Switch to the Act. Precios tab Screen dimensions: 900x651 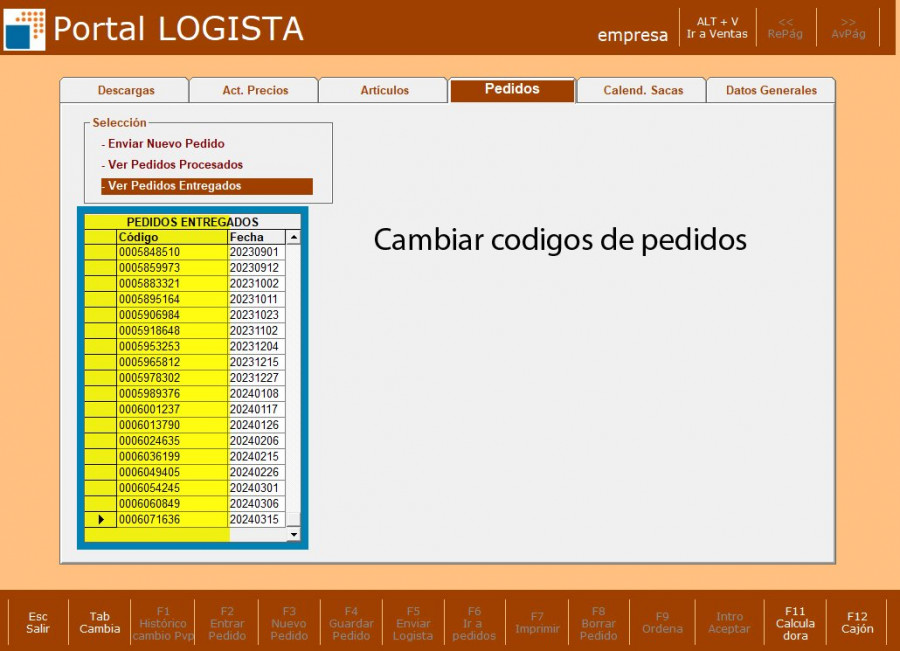coord(254,90)
